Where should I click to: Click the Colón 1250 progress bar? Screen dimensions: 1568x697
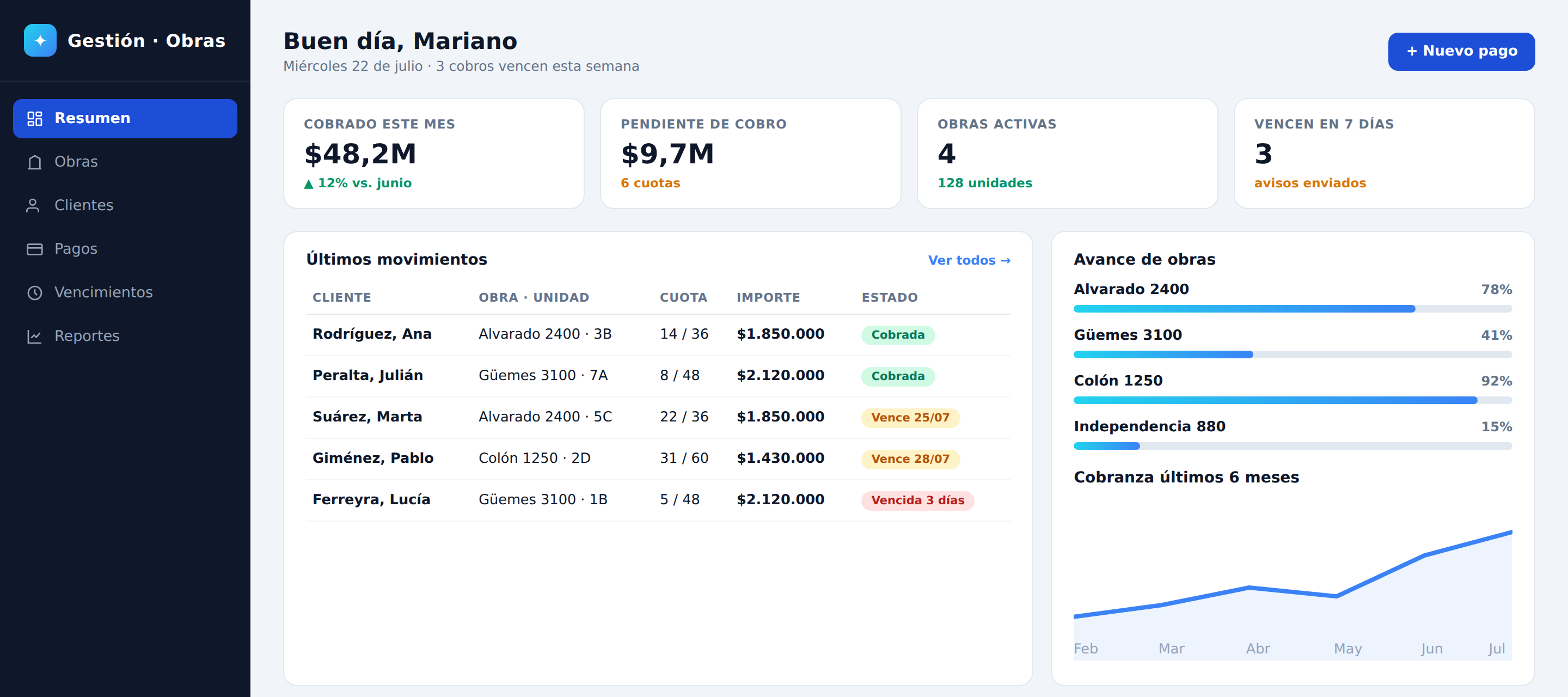[1293, 400]
